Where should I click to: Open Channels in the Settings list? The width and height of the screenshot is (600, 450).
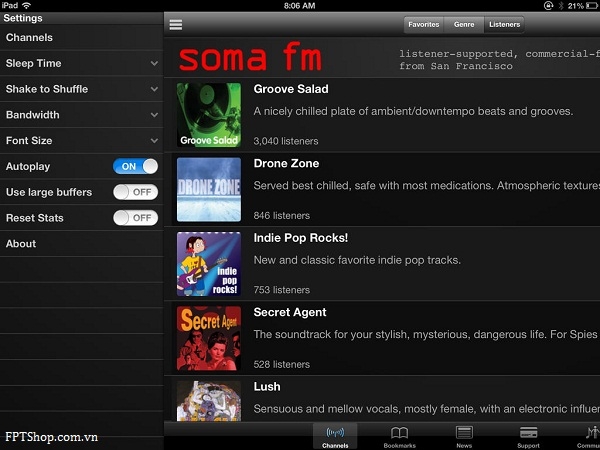(x=82, y=38)
